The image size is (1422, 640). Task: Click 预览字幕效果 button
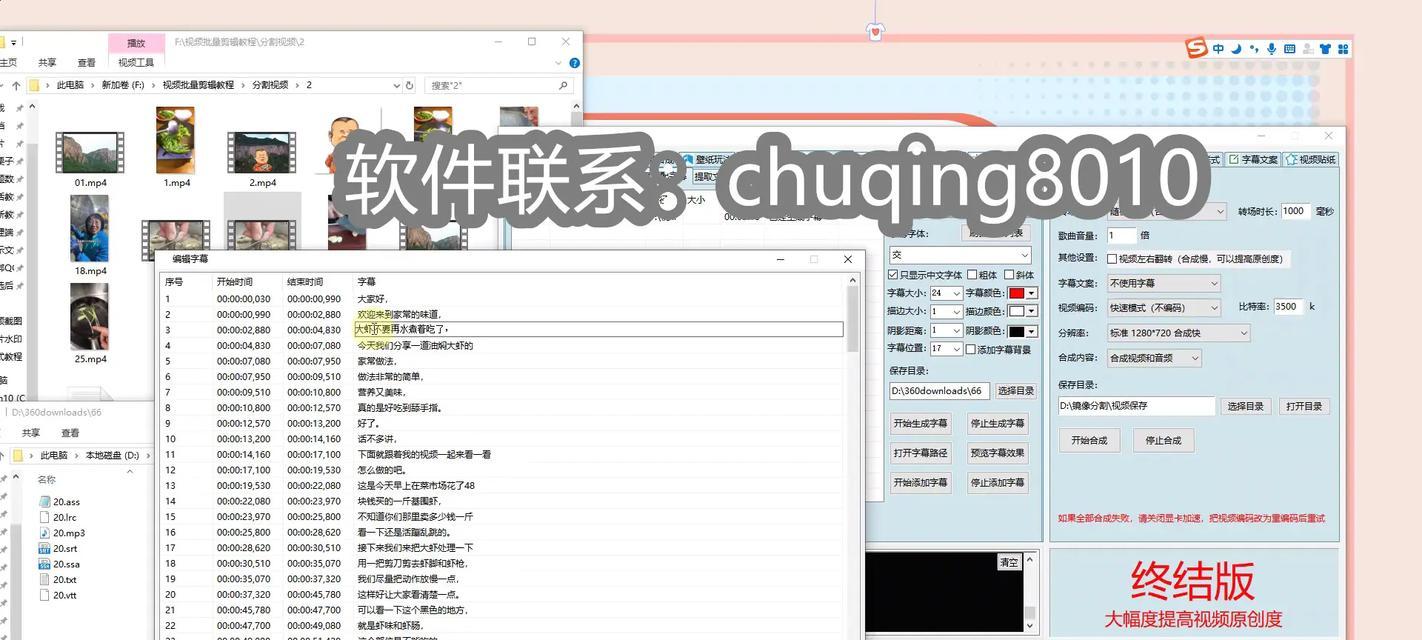click(997, 453)
